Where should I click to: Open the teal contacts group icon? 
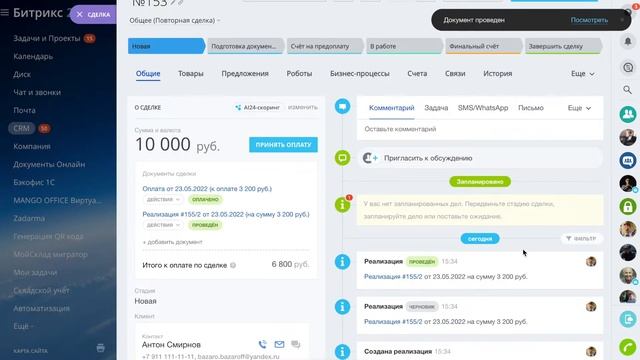click(628, 114)
